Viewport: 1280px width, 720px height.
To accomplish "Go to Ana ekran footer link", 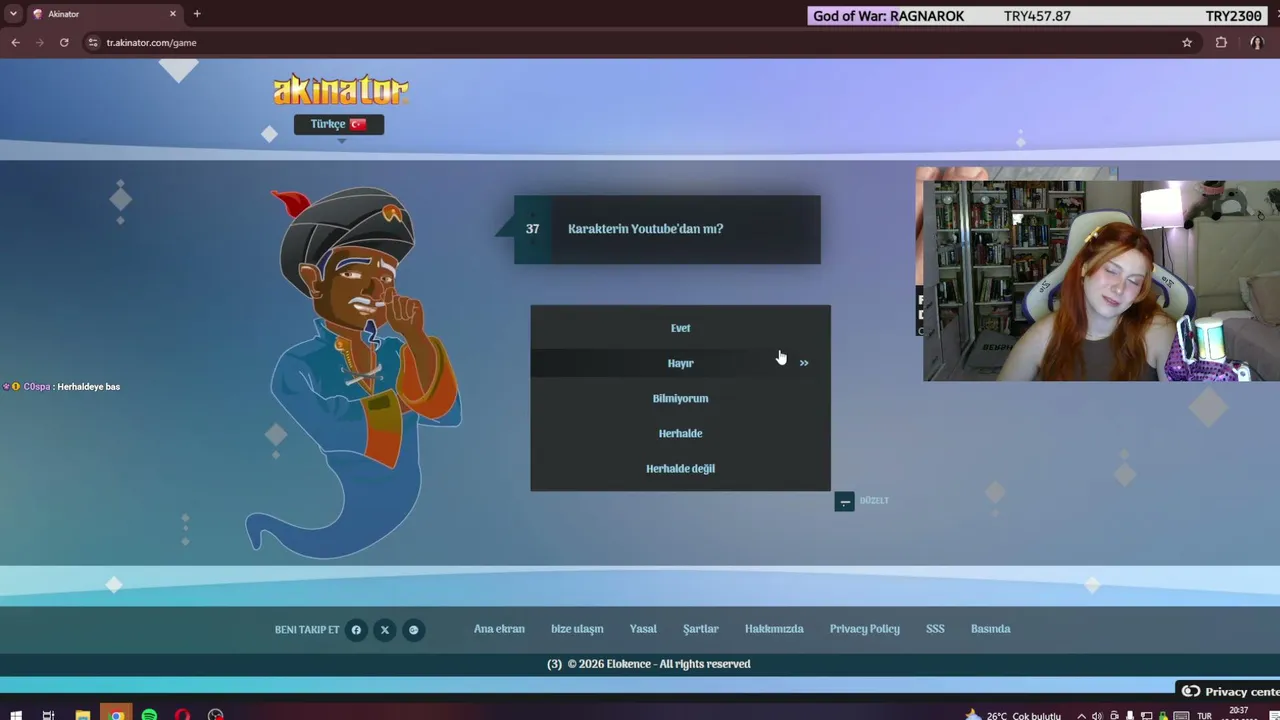I will click(499, 629).
